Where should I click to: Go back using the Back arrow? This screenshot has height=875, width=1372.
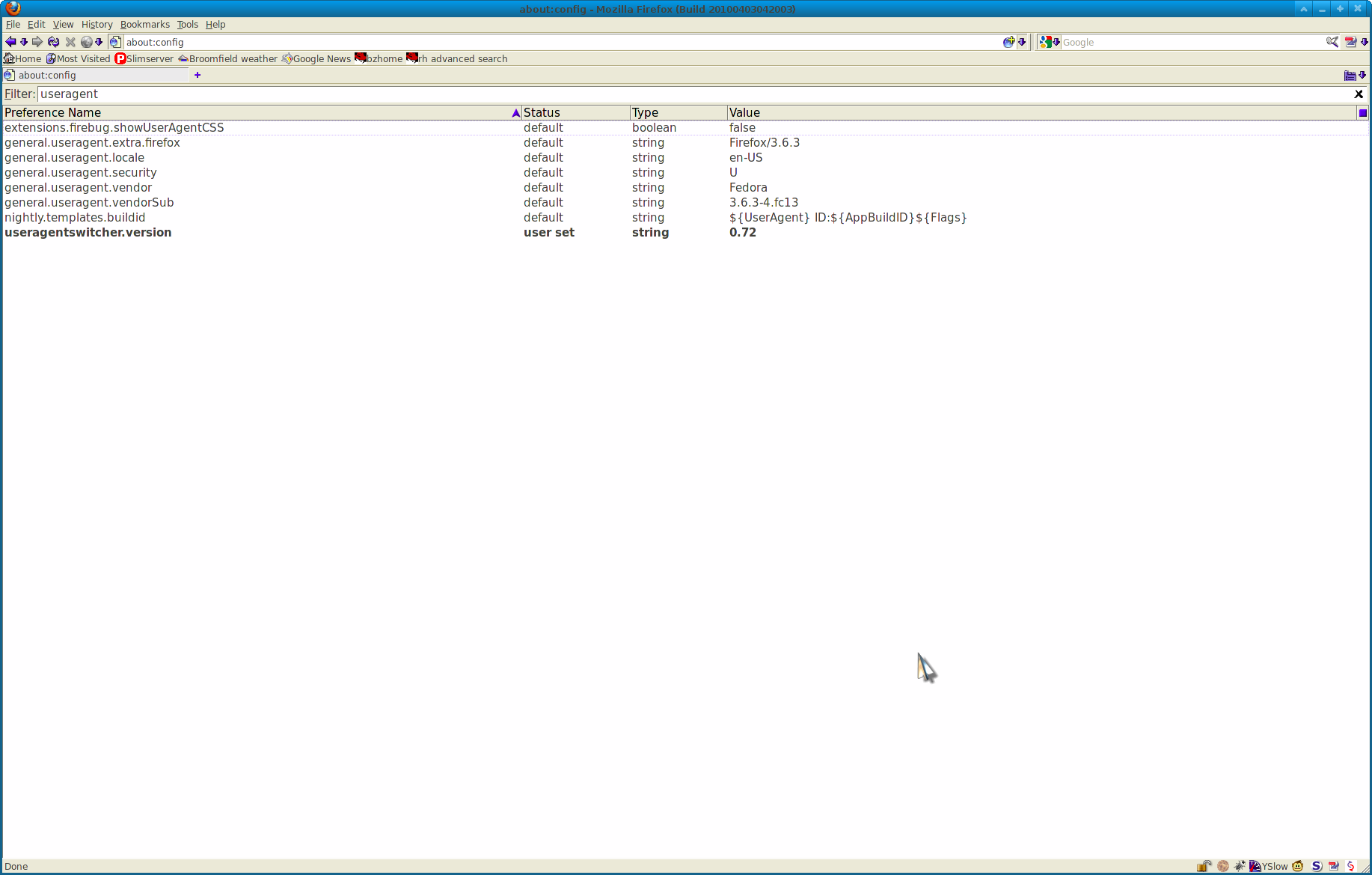pyautogui.click(x=10, y=42)
